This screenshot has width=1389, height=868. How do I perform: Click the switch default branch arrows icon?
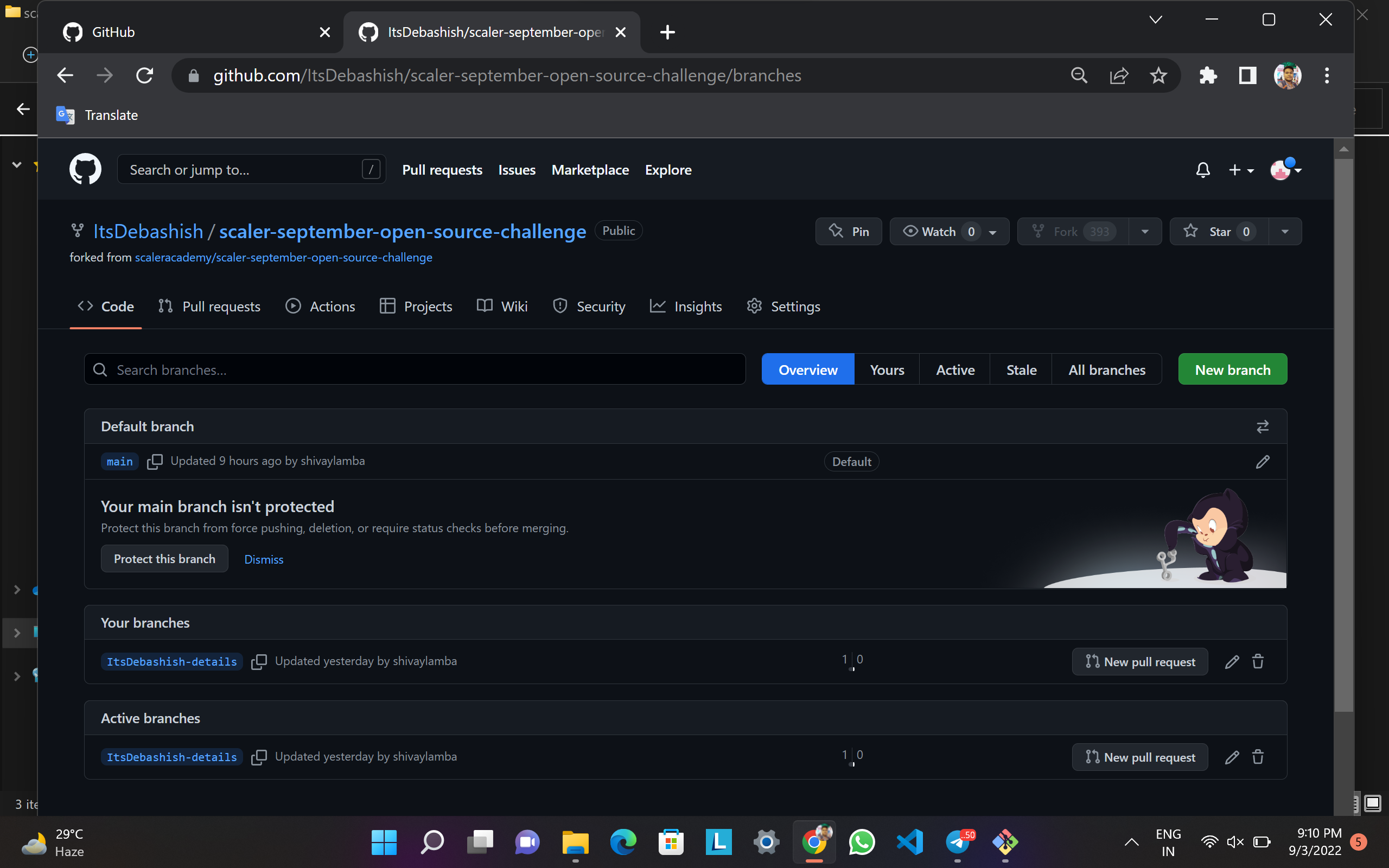pyautogui.click(x=1262, y=426)
